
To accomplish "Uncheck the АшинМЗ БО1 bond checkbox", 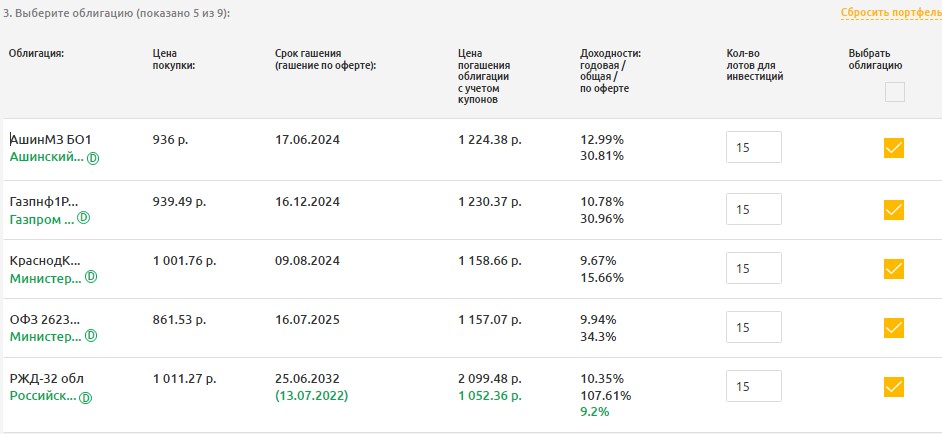I will (894, 148).
